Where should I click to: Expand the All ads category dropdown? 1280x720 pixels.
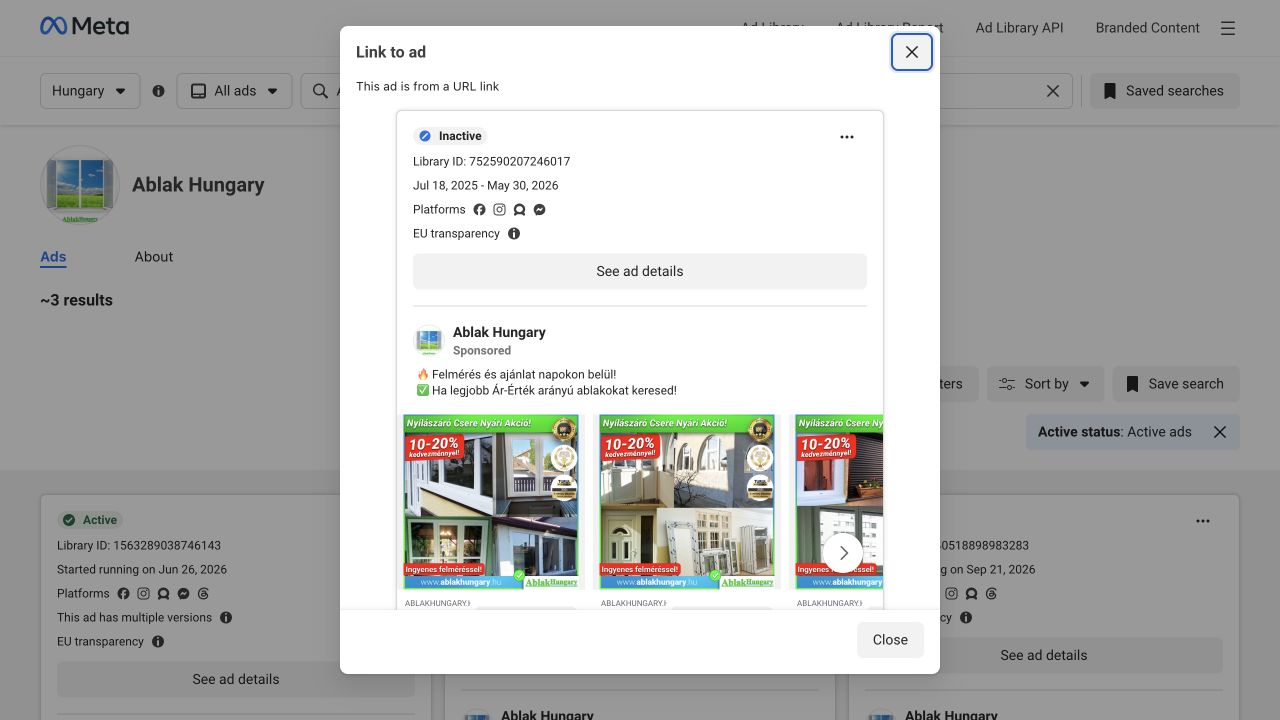pyautogui.click(x=234, y=91)
